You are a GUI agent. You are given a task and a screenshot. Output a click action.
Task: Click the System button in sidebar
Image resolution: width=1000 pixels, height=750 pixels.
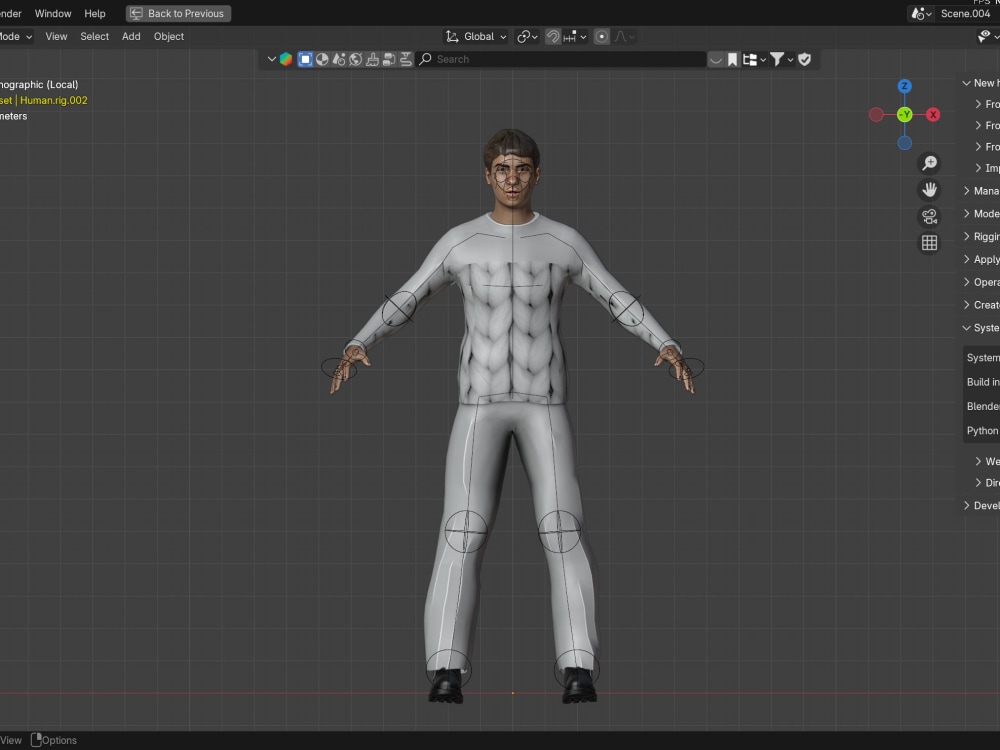tap(982, 358)
